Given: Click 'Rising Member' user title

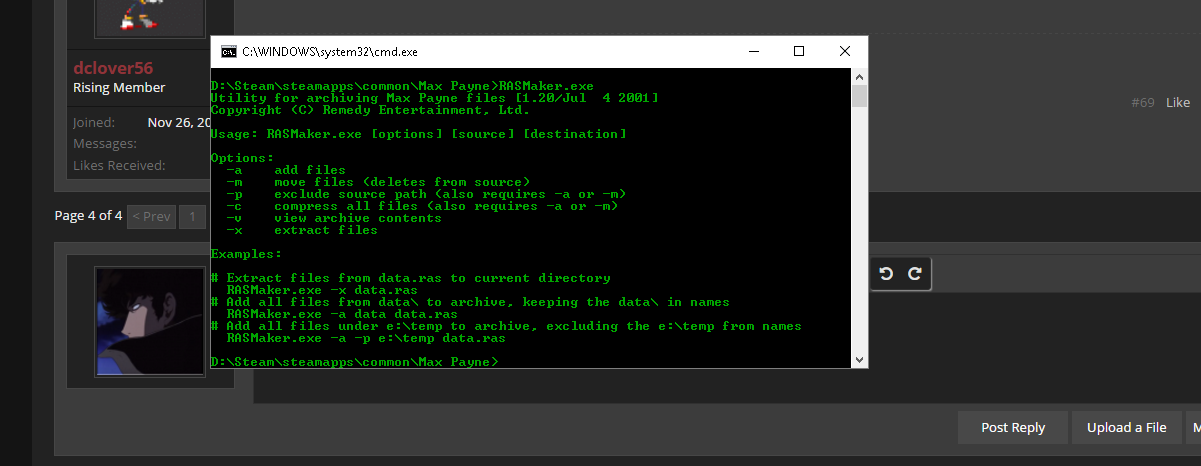Looking at the screenshot, I should click(119, 88).
